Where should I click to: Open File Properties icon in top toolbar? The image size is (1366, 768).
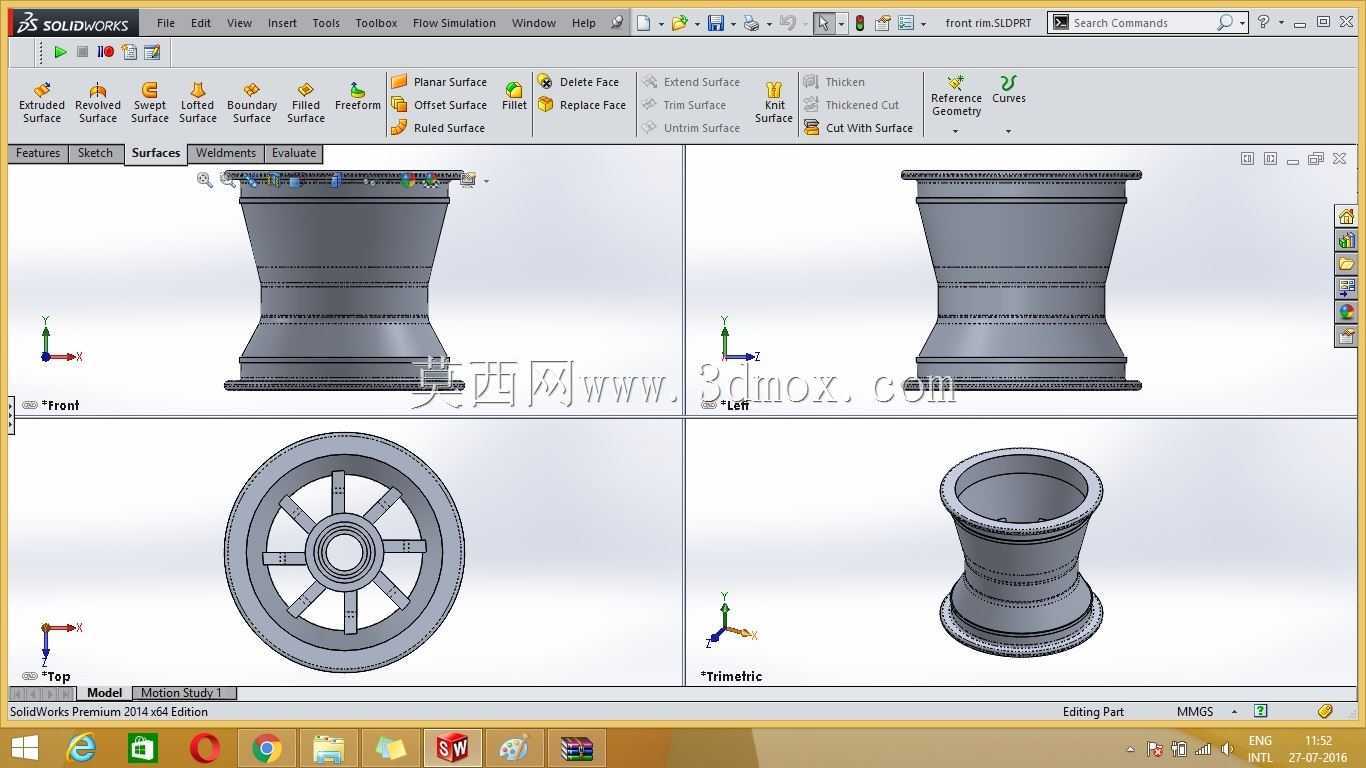click(883, 23)
